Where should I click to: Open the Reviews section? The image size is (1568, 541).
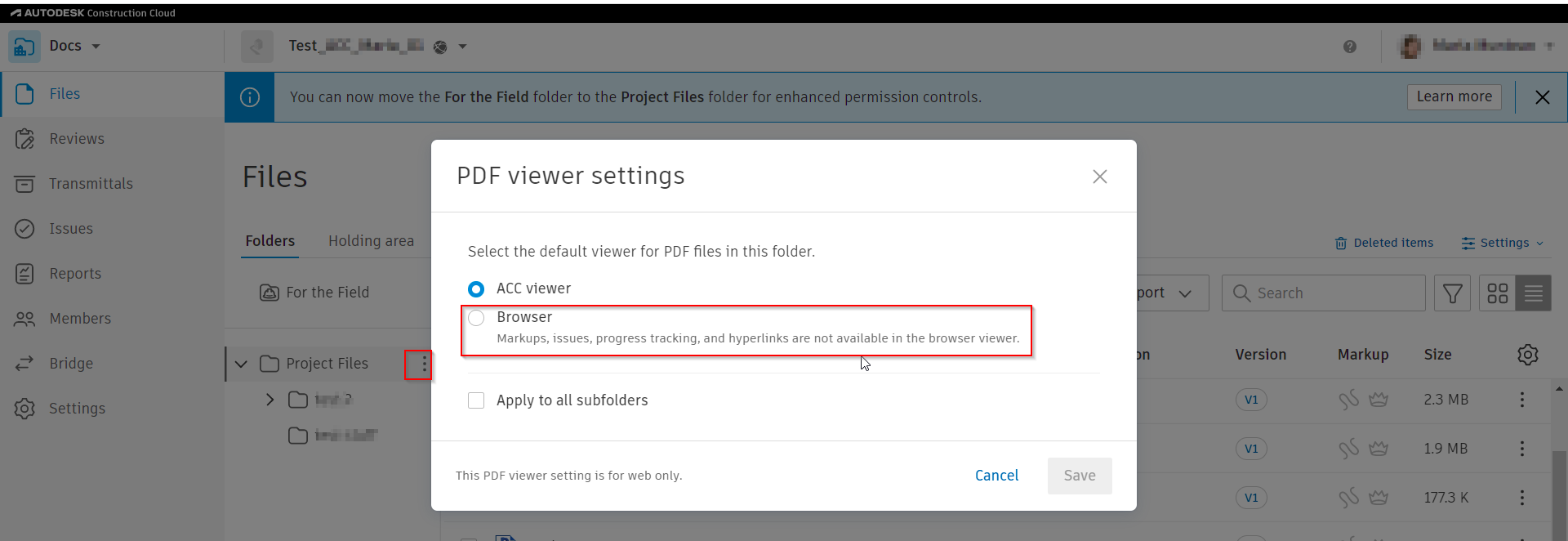77,138
